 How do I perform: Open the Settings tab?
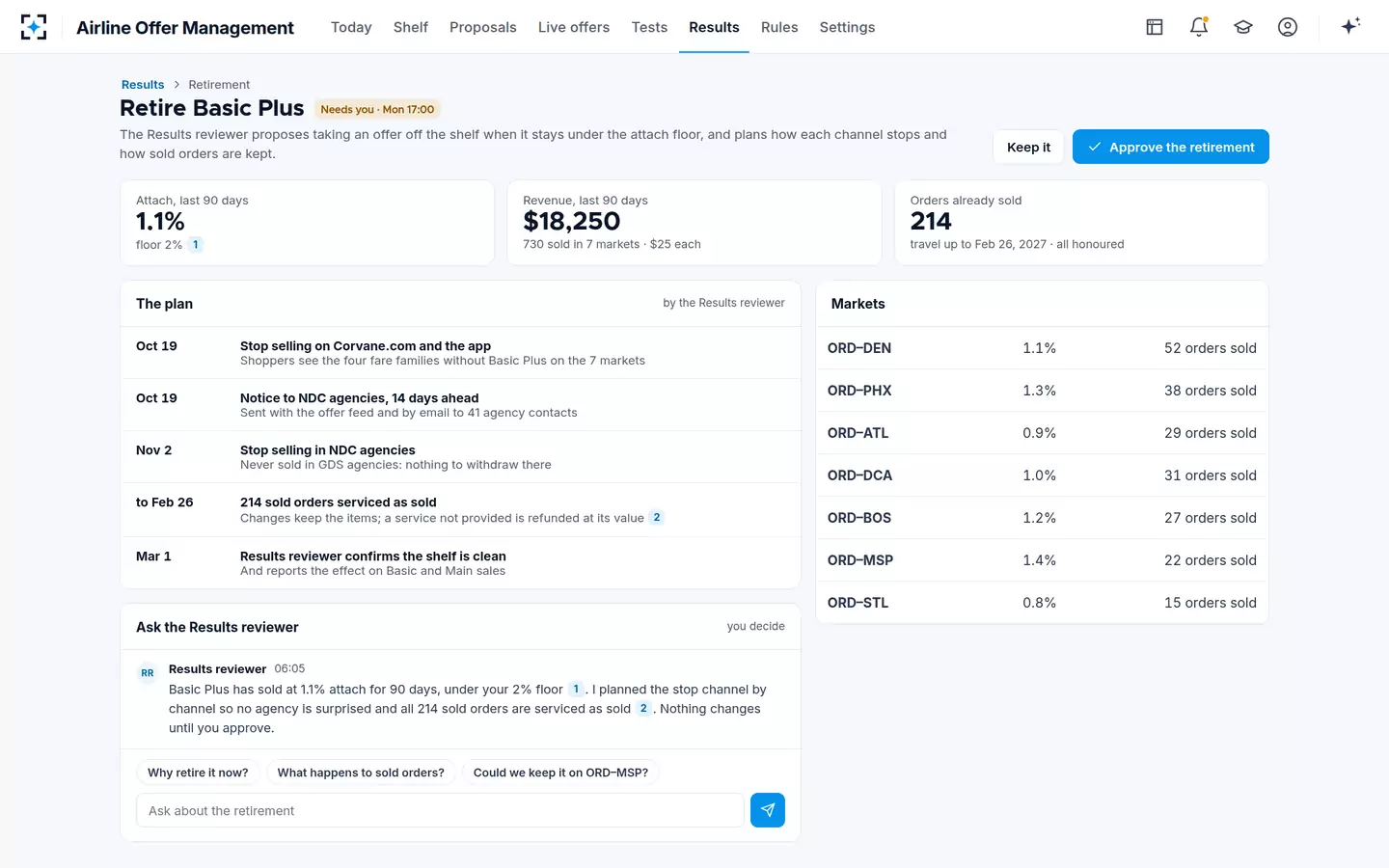click(847, 27)
